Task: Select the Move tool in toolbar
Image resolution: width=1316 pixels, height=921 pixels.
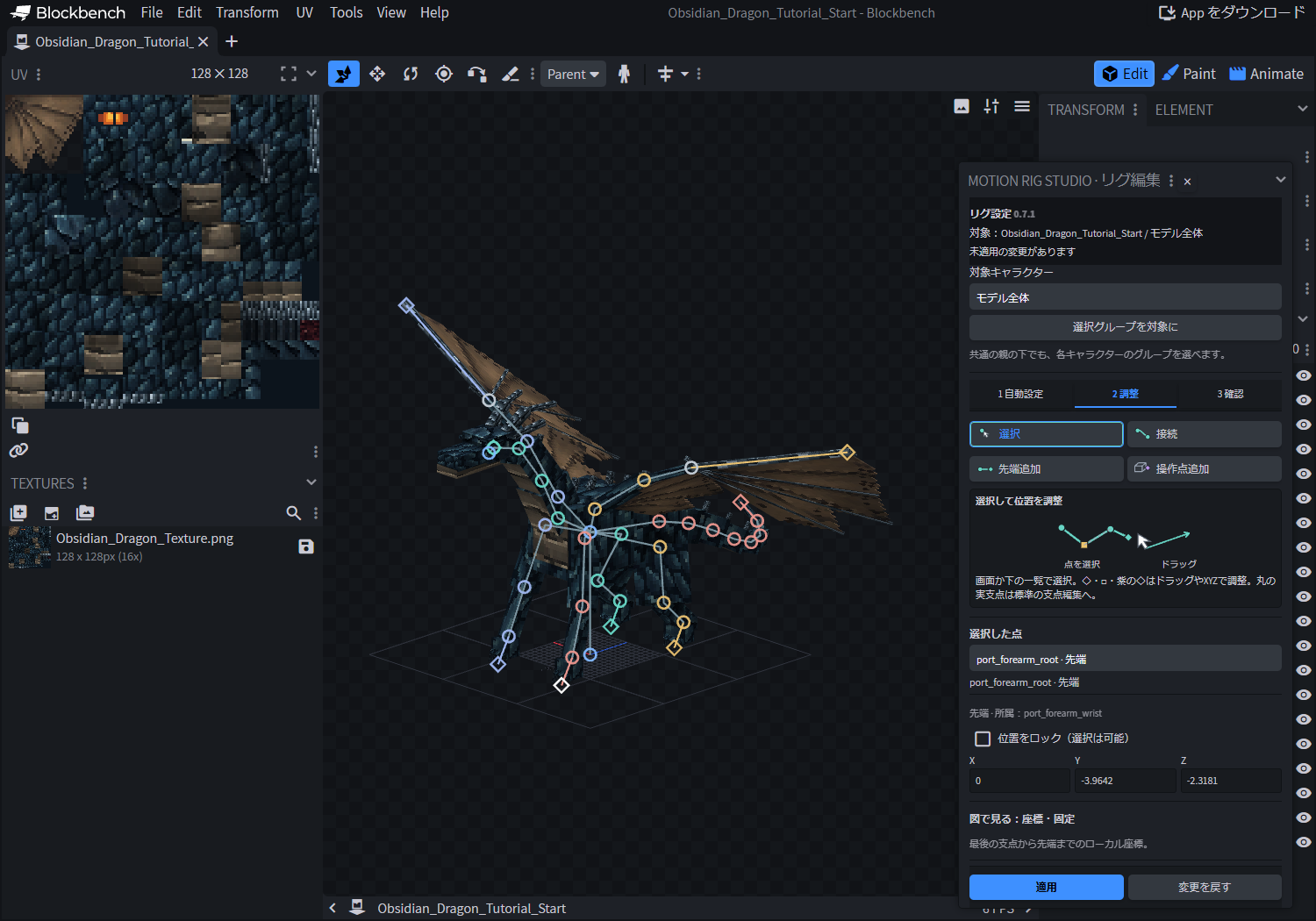Action: click(344, 74)
